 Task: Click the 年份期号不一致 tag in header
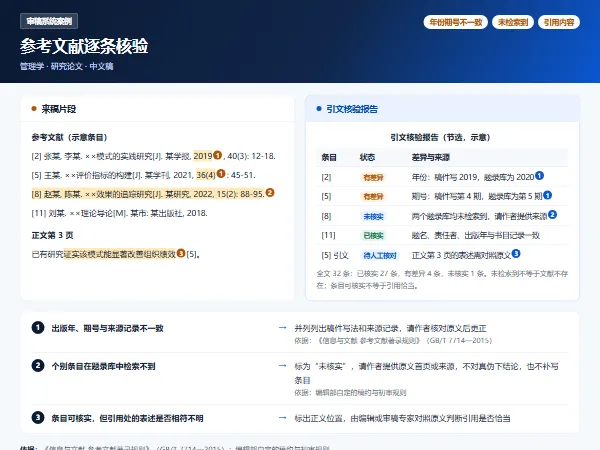click(455, 22)
